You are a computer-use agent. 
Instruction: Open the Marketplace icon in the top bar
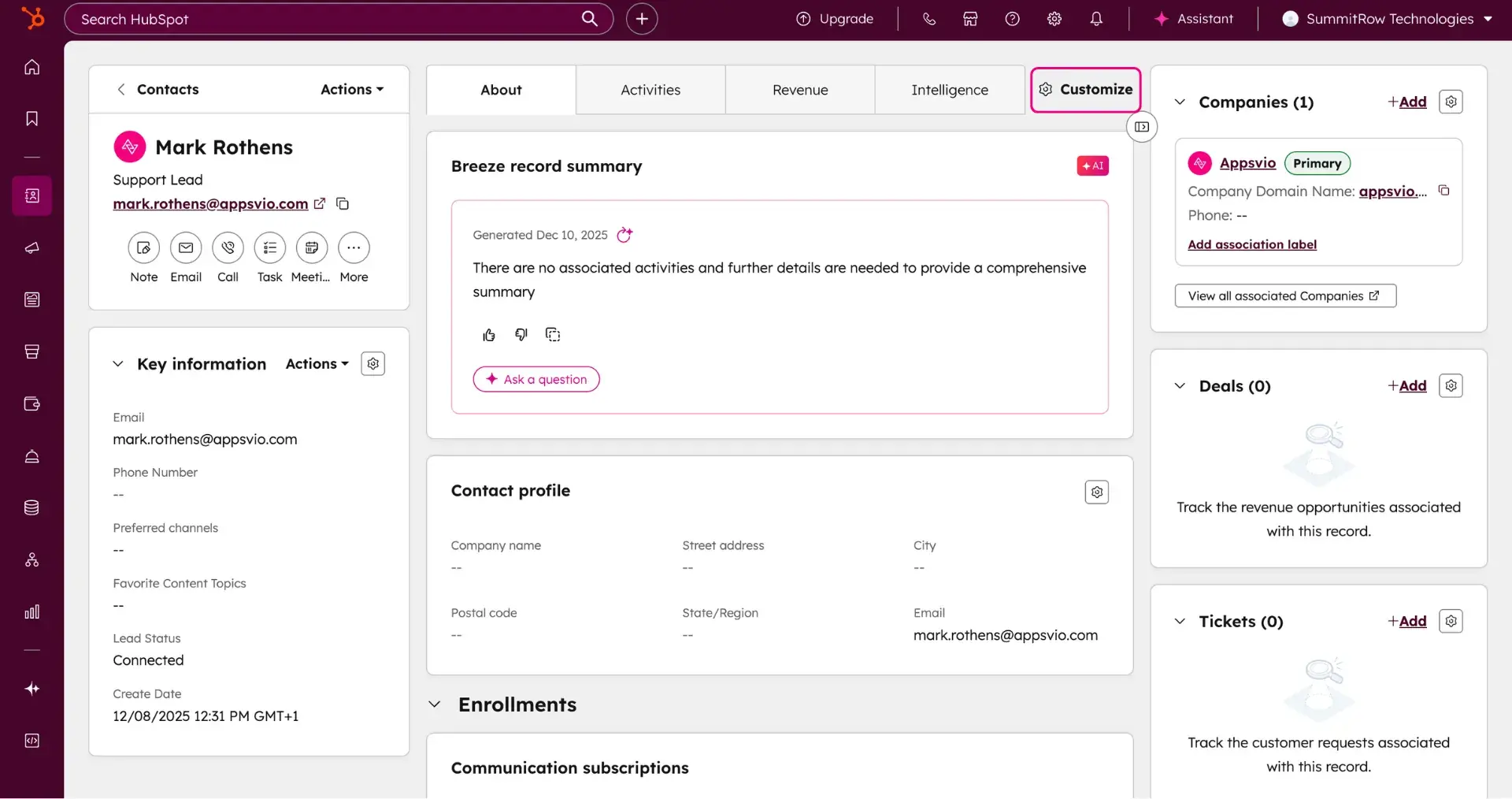click(x=970, y=18)
